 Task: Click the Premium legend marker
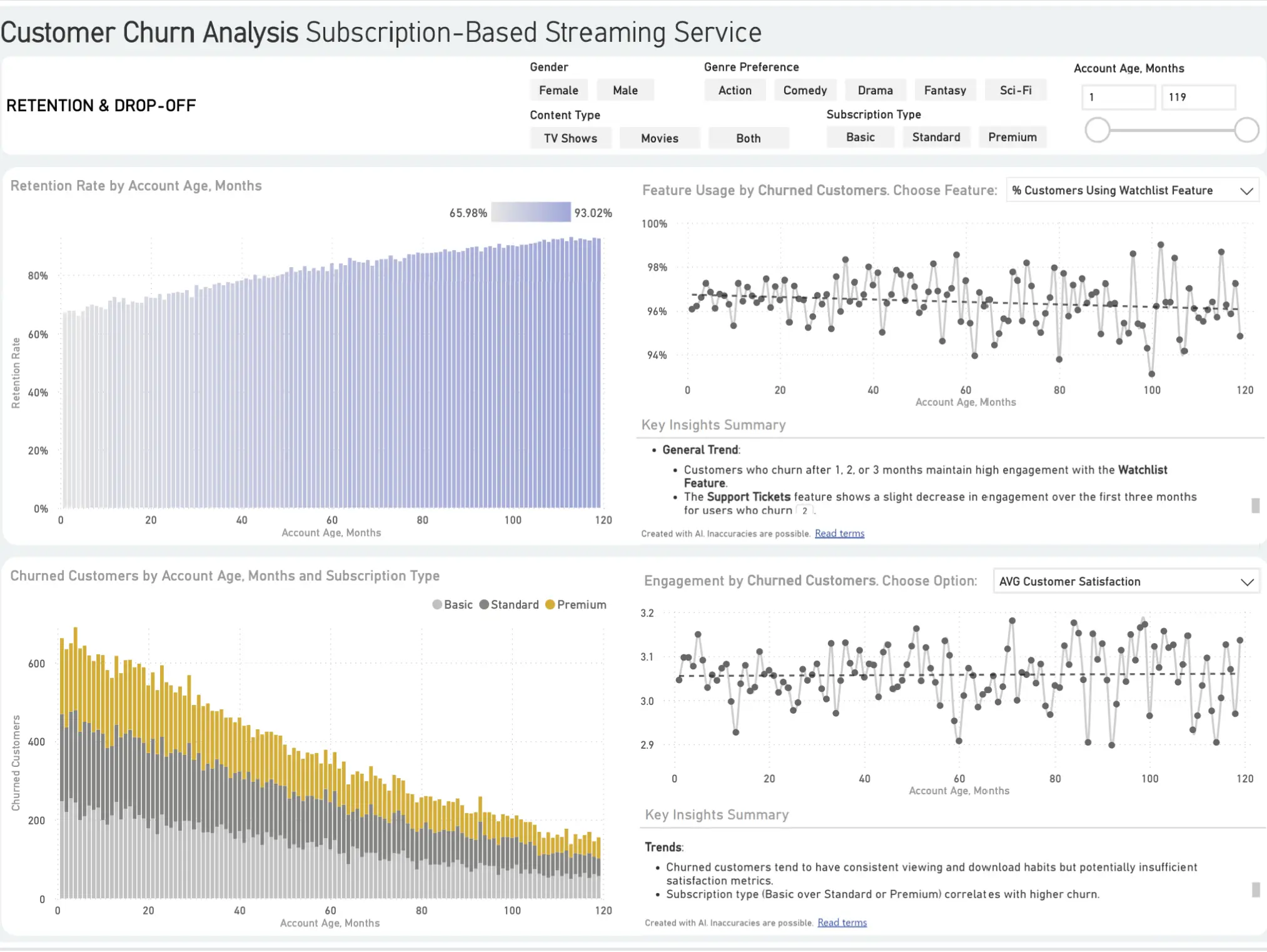(550, 605)
